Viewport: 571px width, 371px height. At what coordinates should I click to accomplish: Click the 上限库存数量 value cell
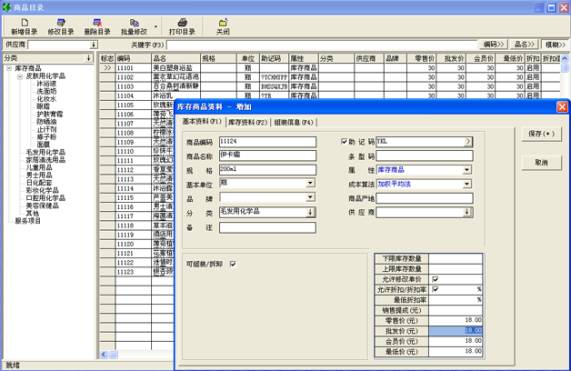456,269
